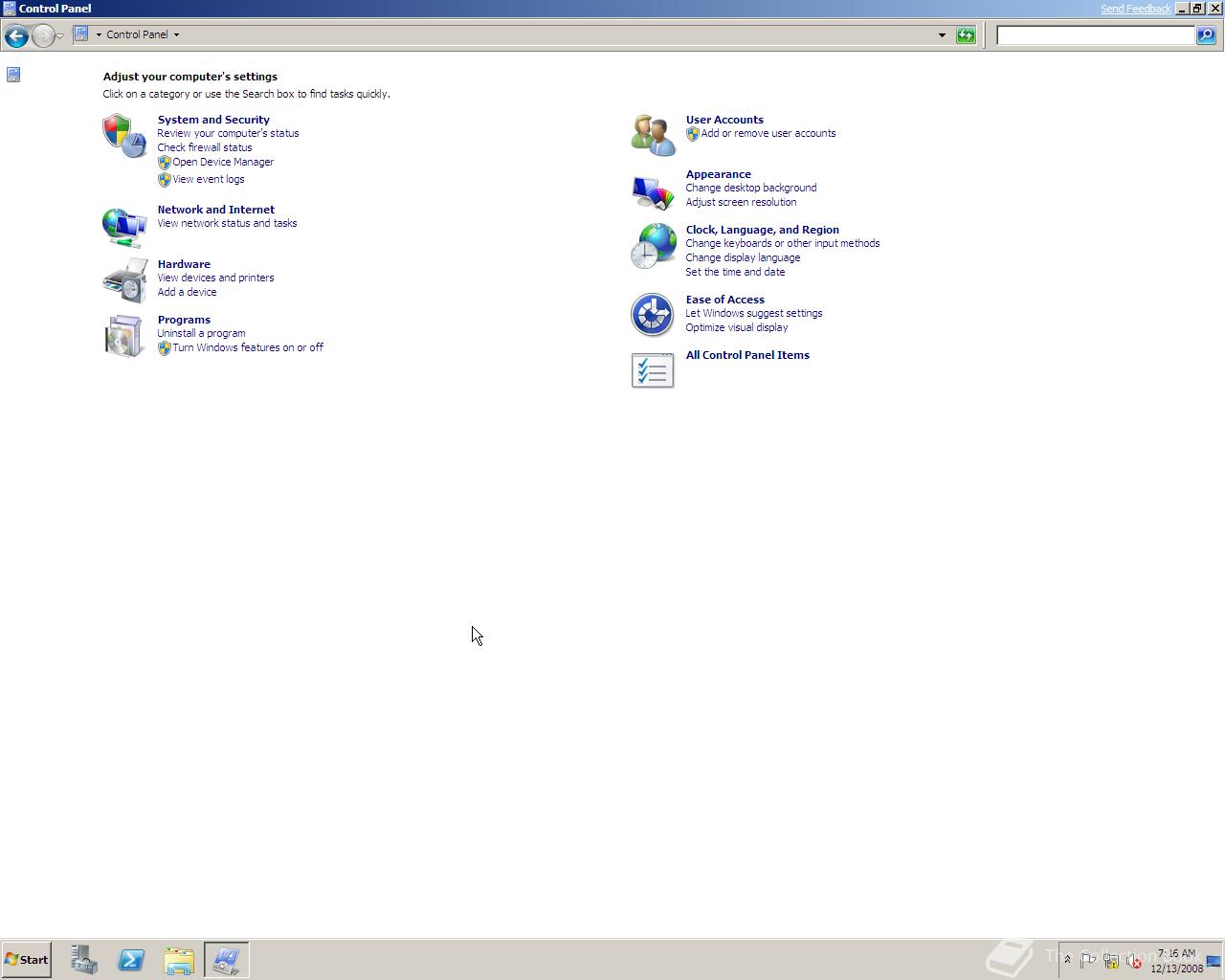The height and width of the screenshot is (980, 1225).
Task: Click the greyed Forward arrow button
Action: click(43, 35)
